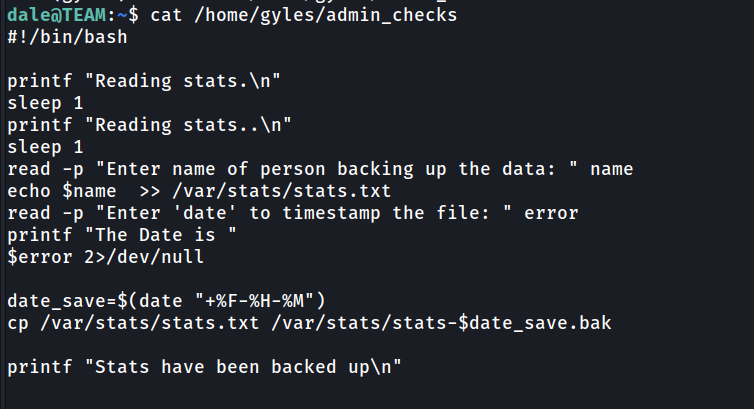Click the read -p name prompt line

[320, 169]
